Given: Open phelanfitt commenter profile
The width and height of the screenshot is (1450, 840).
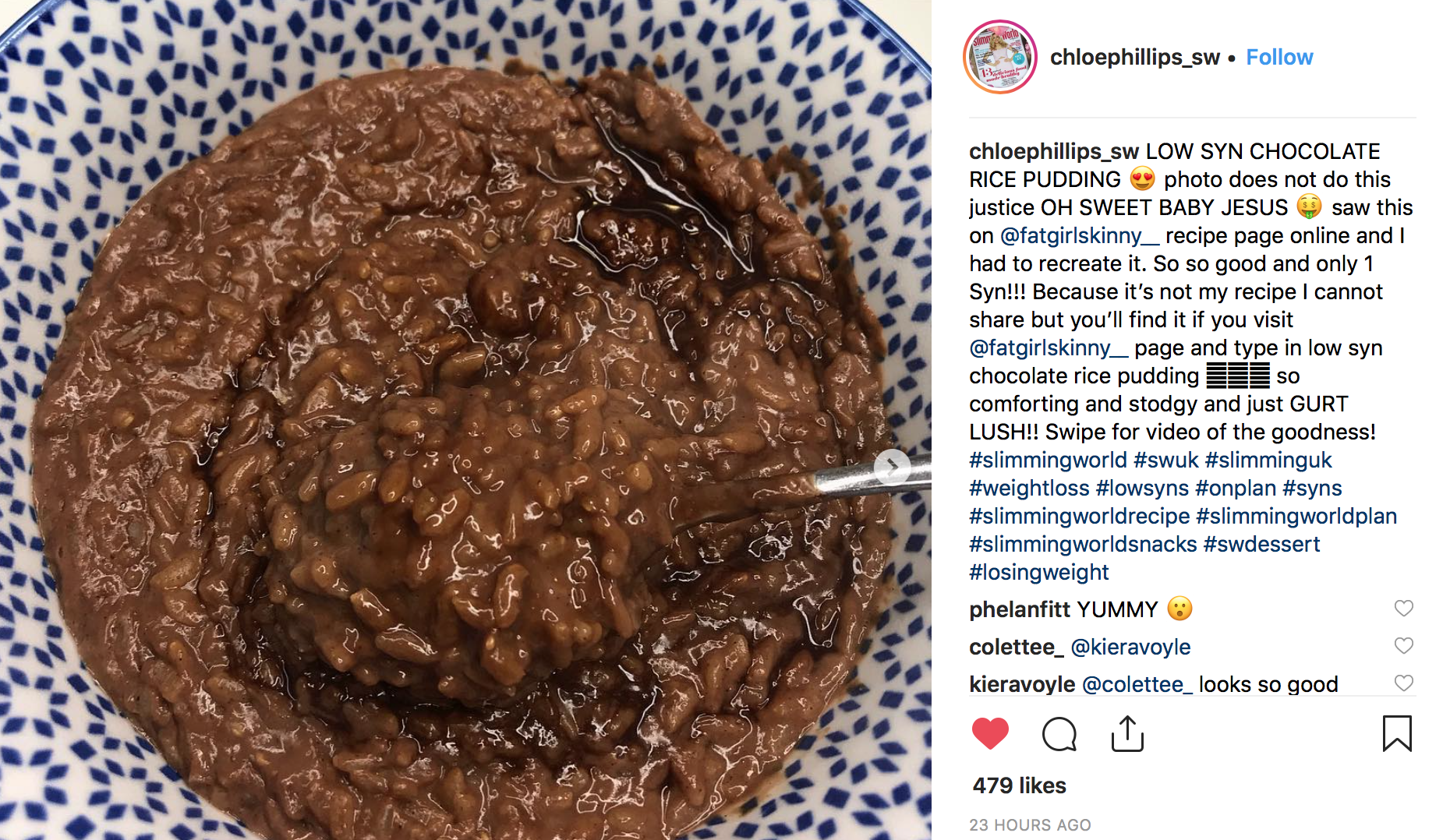Looking at the screenshot, I should pos(1020,609).
